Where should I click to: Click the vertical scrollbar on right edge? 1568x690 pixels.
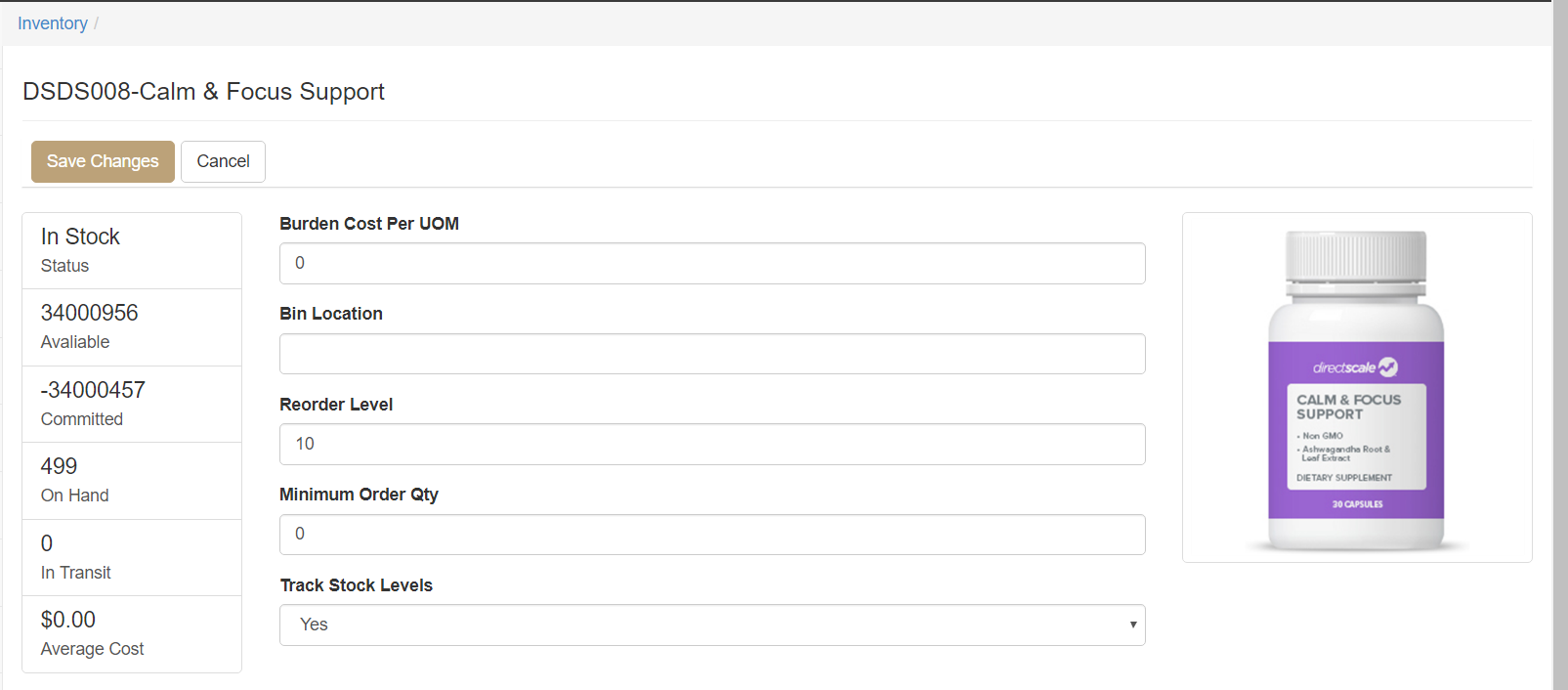(x=1560, y=345)
